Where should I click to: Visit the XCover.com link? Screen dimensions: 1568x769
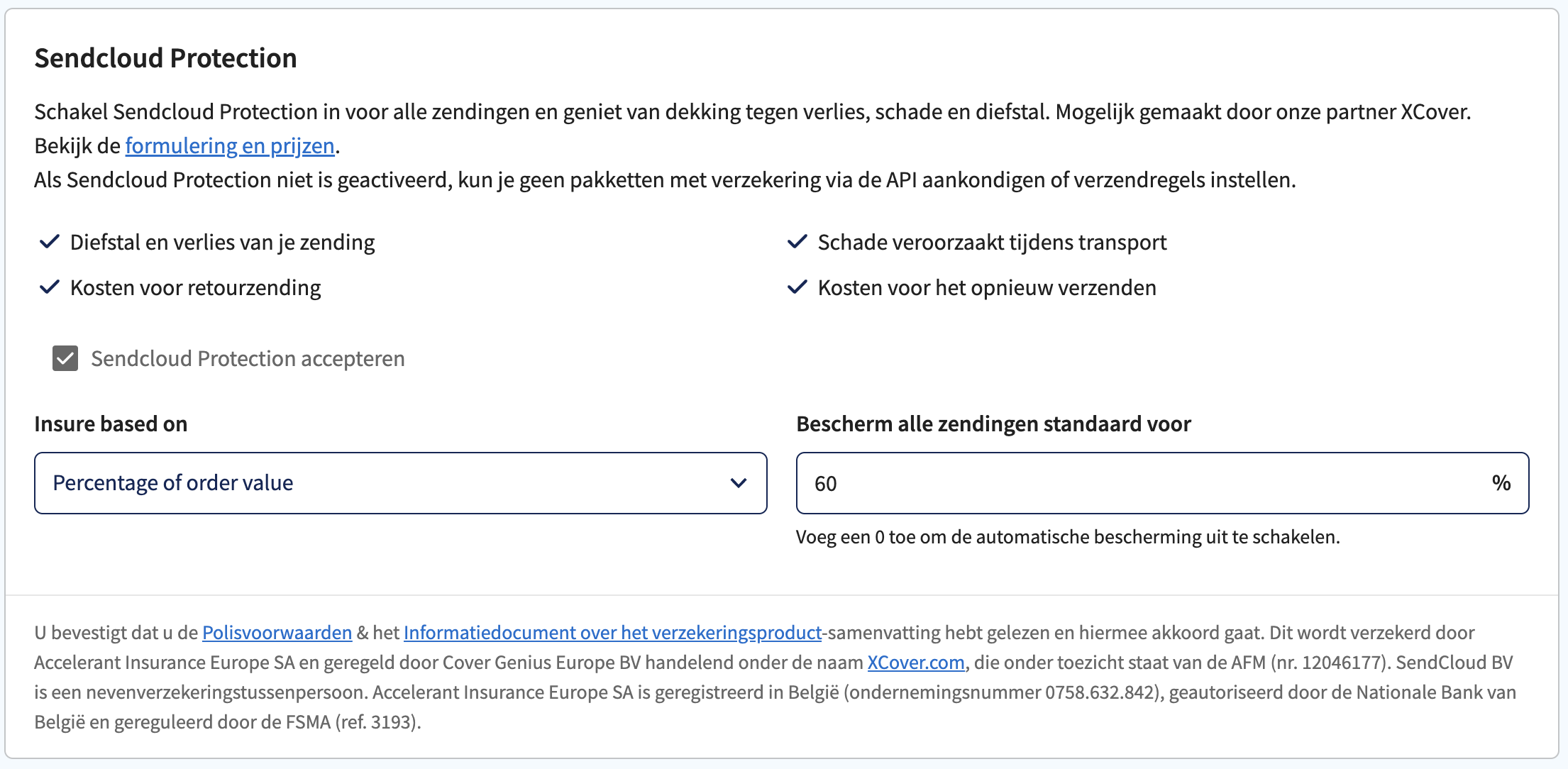(916, 663)
